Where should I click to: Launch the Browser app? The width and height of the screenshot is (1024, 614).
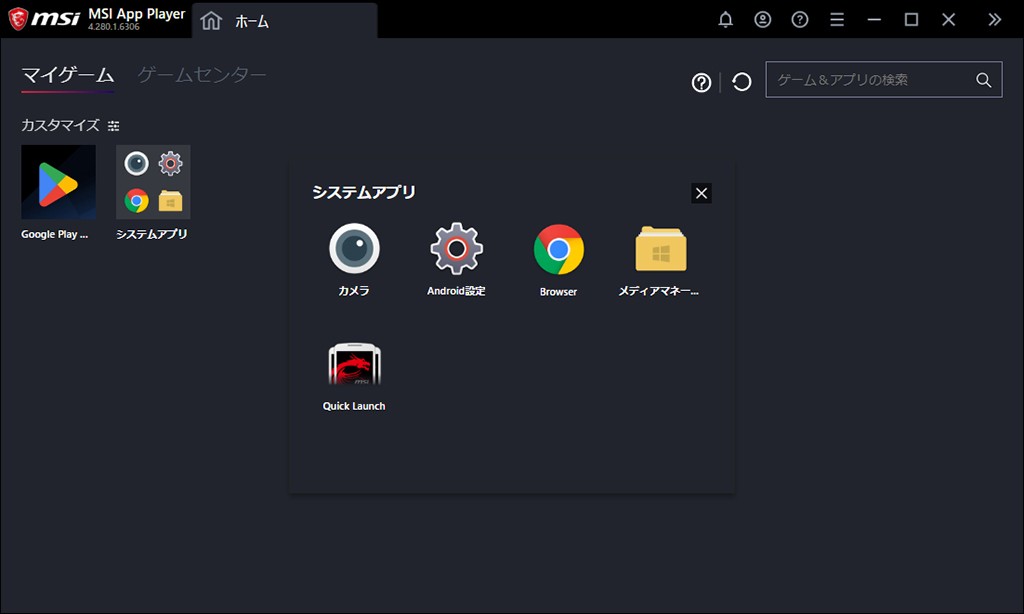tap(558, 250)
